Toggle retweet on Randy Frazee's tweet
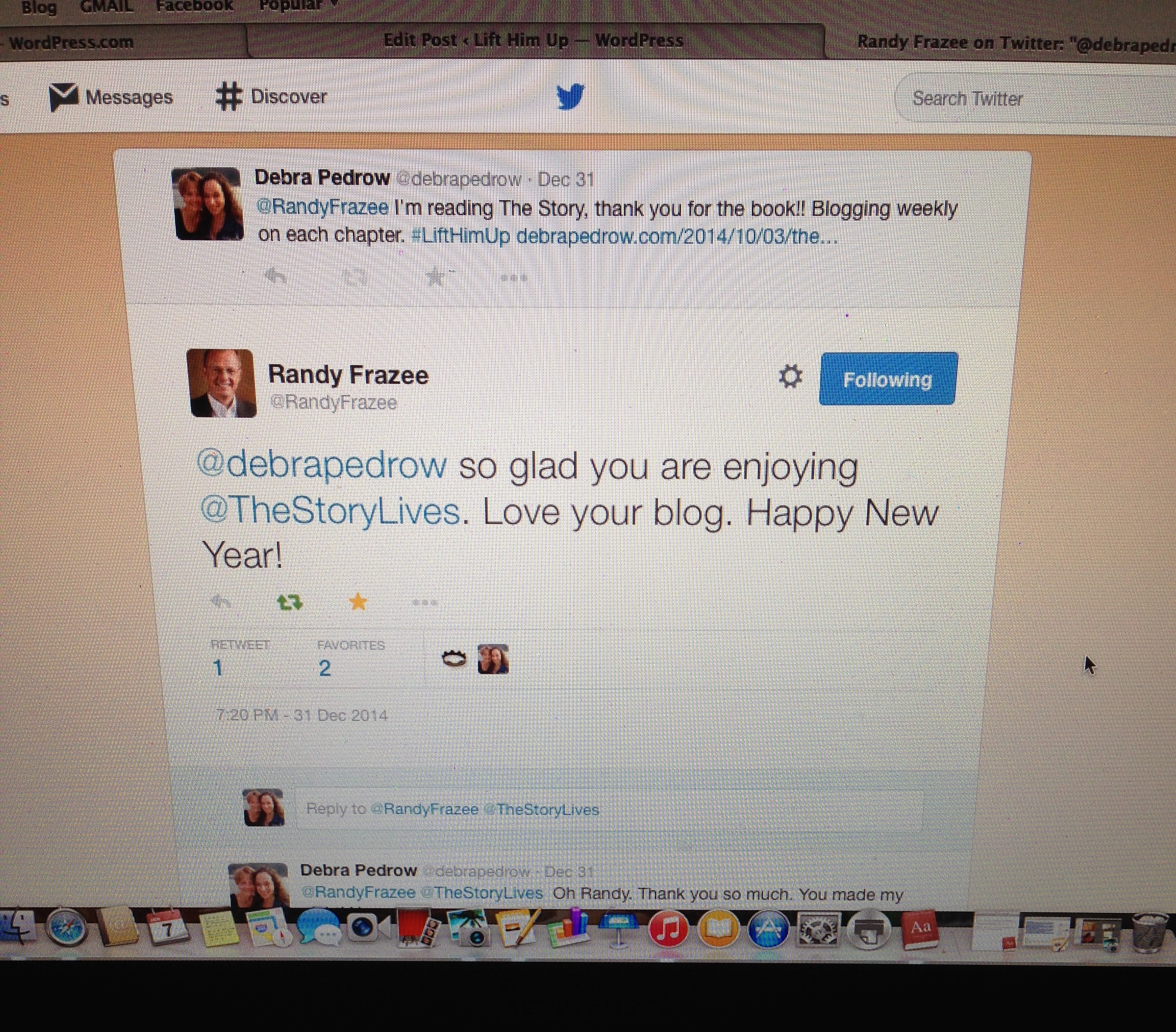This screenshot has height=1032, width=1176. [x=290, y=602]
